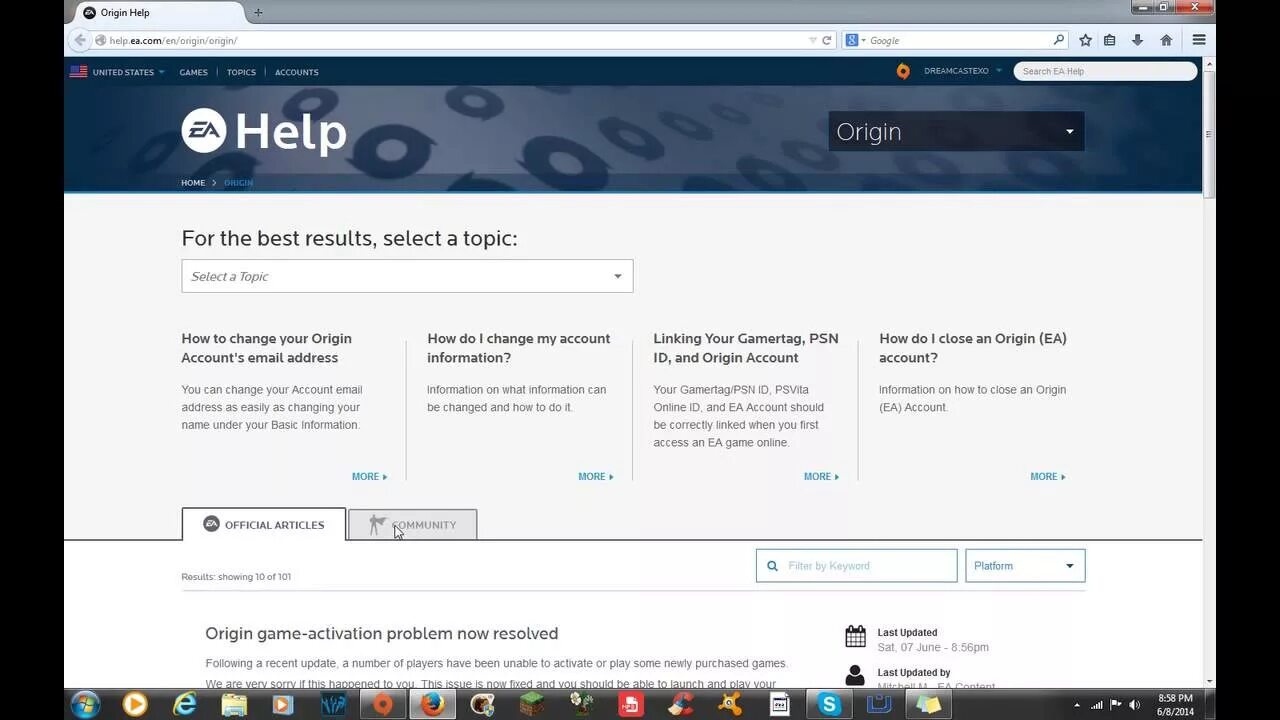The width and height of the screenshot is (1280, 720).
Task: Switch to the Community tab
Action: tap(412, 524)
